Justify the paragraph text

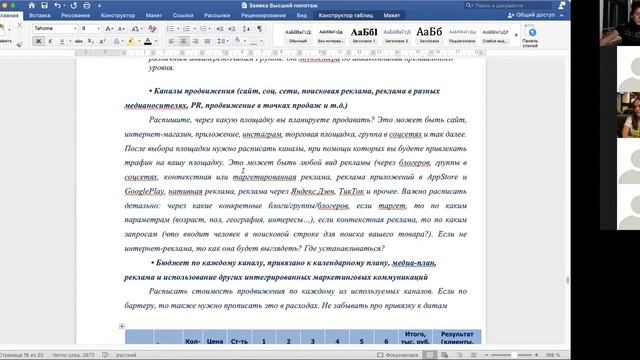[207, 41]
